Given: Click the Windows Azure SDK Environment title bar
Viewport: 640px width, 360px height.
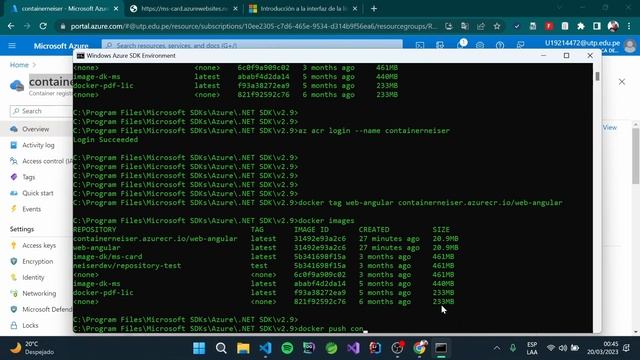Looking at the screenshot, I should [306, 56].
